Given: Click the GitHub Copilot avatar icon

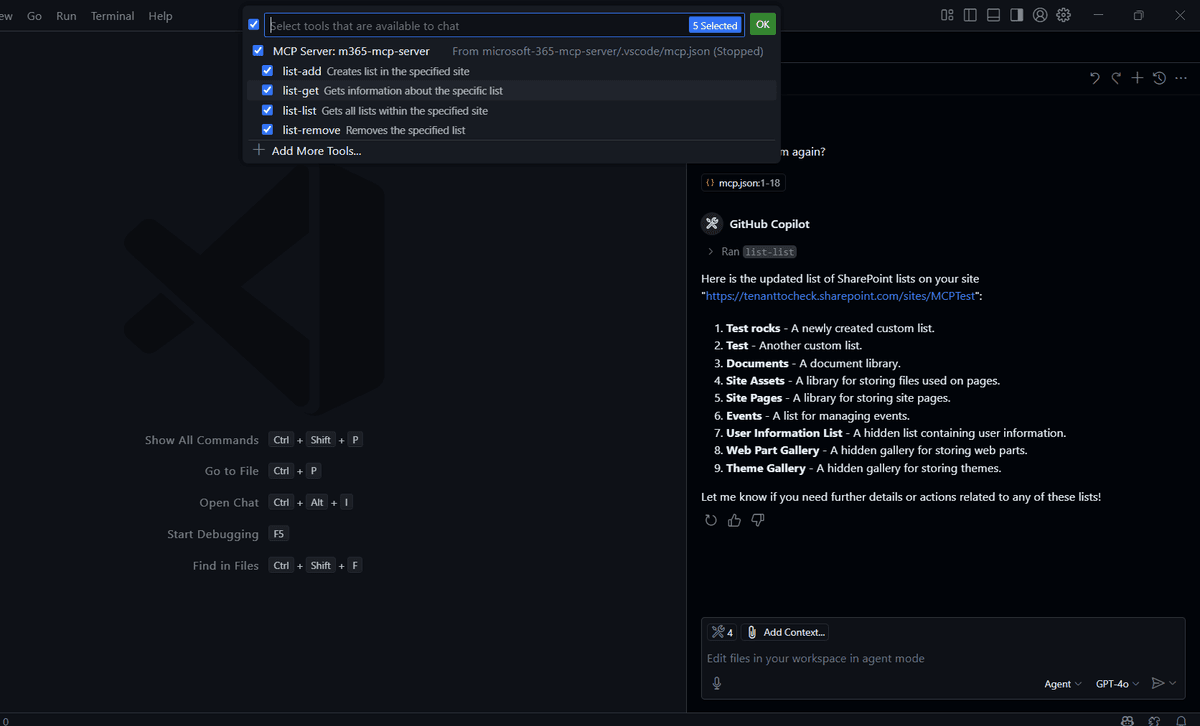Looking at the screenshot, I should (712, 224).
